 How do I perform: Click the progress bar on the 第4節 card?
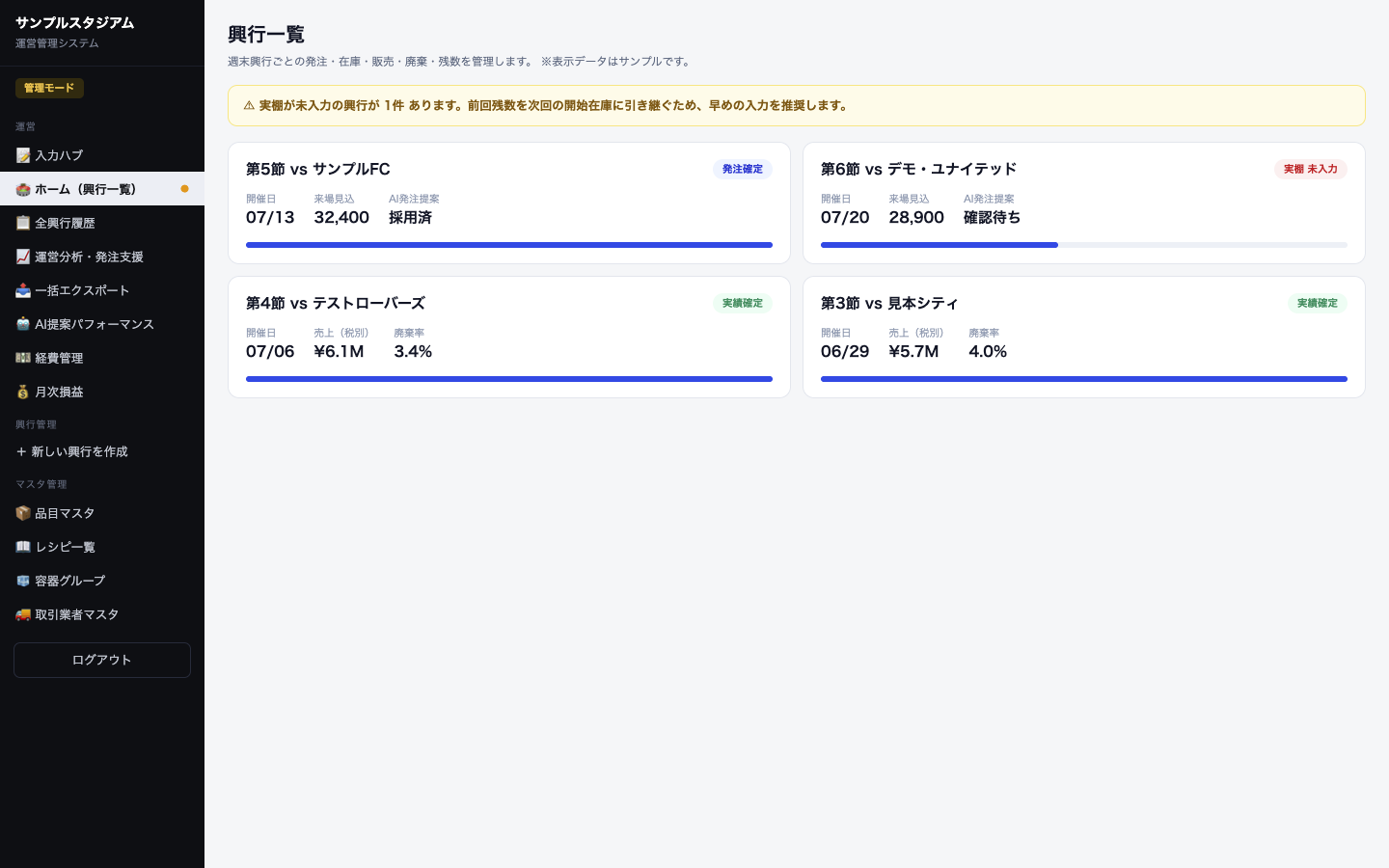point(509,379)
